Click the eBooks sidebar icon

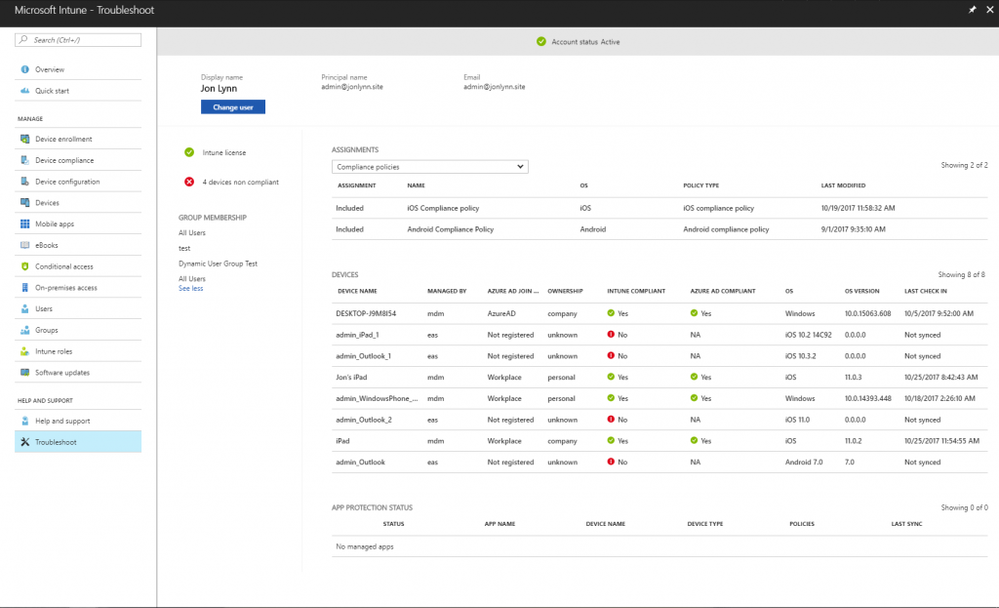point(26,245)
